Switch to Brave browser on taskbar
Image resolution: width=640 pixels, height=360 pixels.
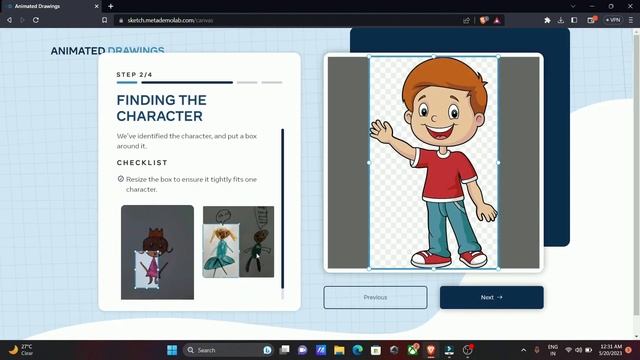coord(431,350)
